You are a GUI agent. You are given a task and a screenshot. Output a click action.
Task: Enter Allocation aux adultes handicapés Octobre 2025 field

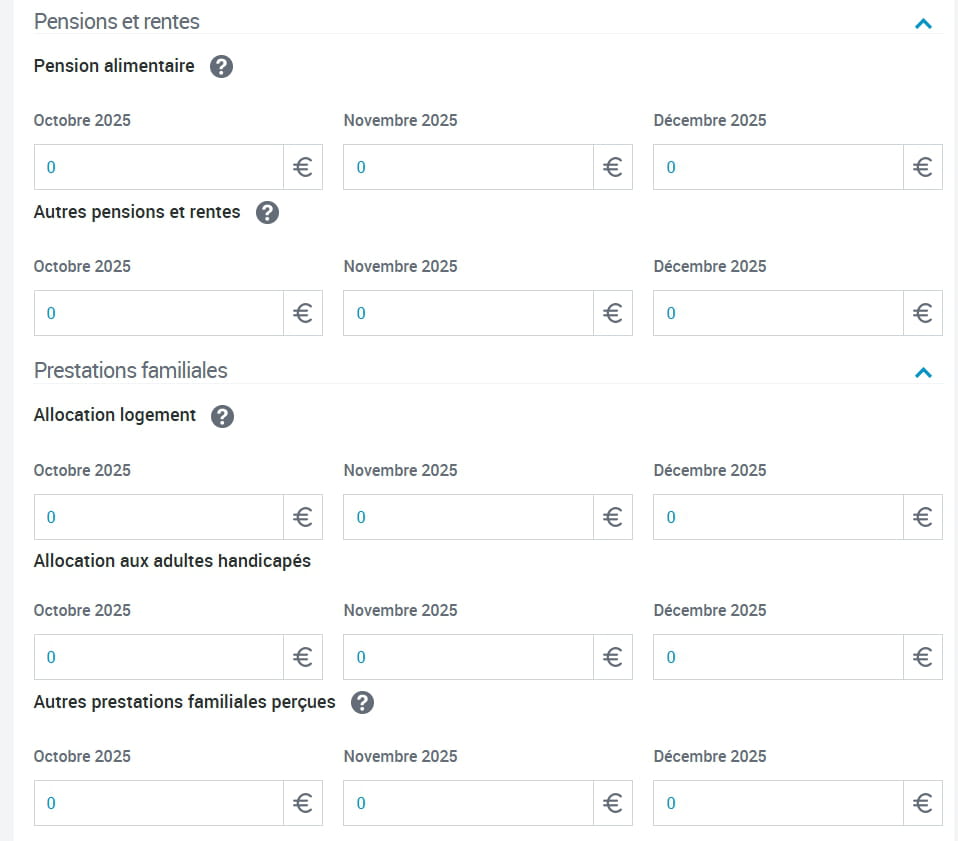click(159, 657)
